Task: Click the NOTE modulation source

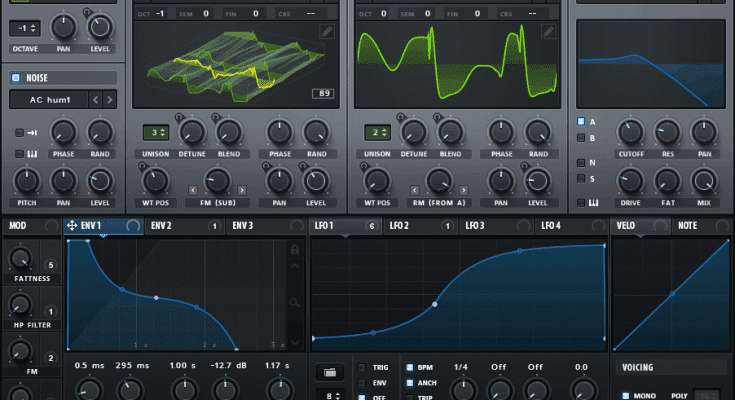Action: (687, 226)
